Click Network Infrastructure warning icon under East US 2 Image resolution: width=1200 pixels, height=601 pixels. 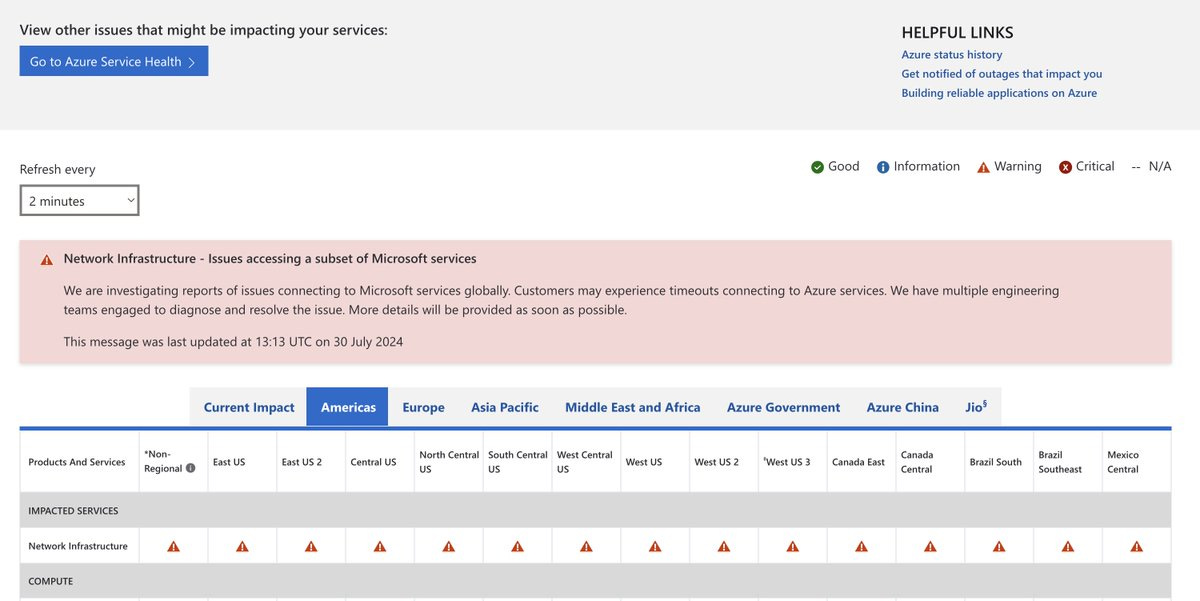[x=311, y=546]
